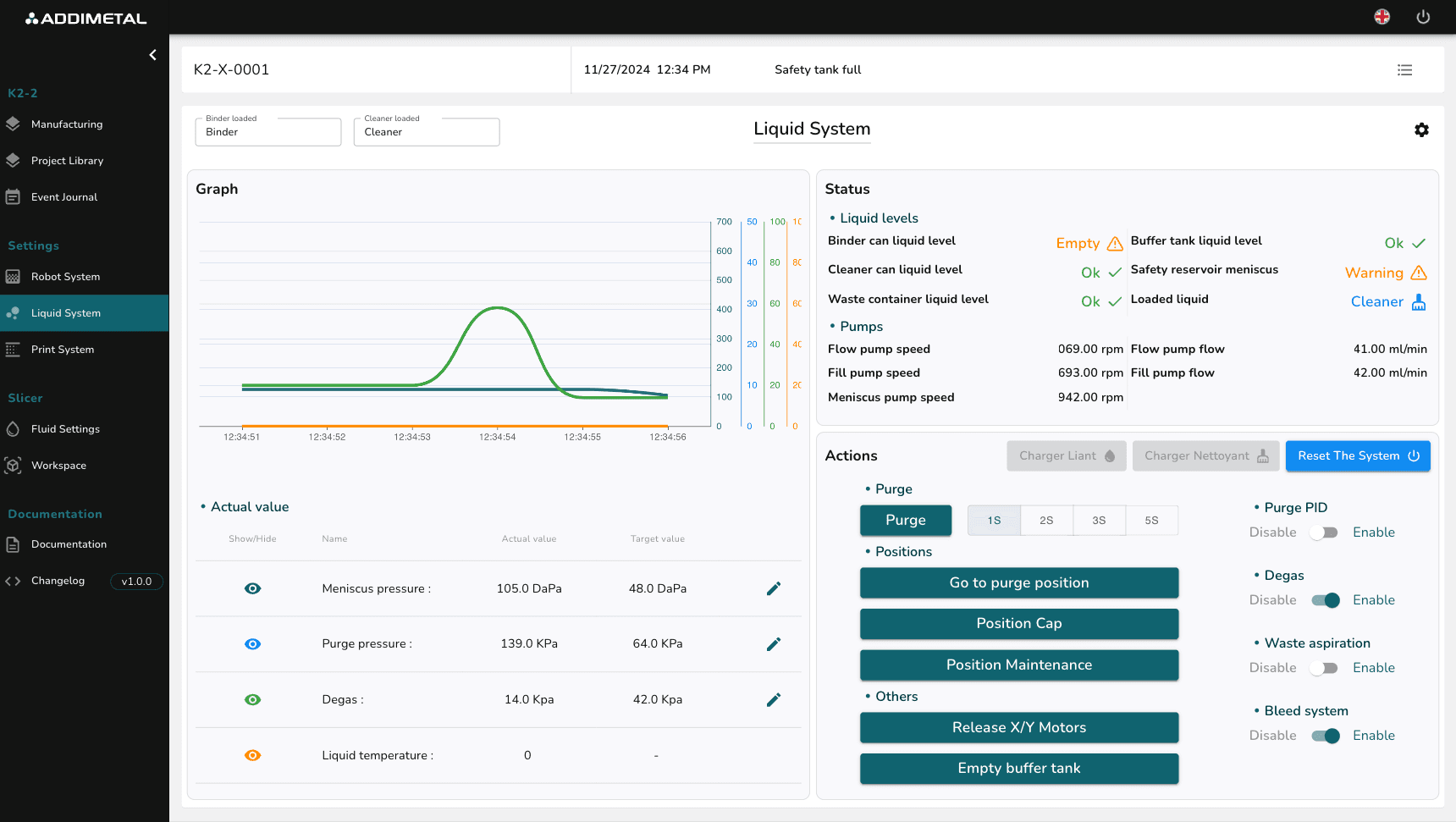
Task: Select Fluid Settings under Slicer
Action: point(64,429)
